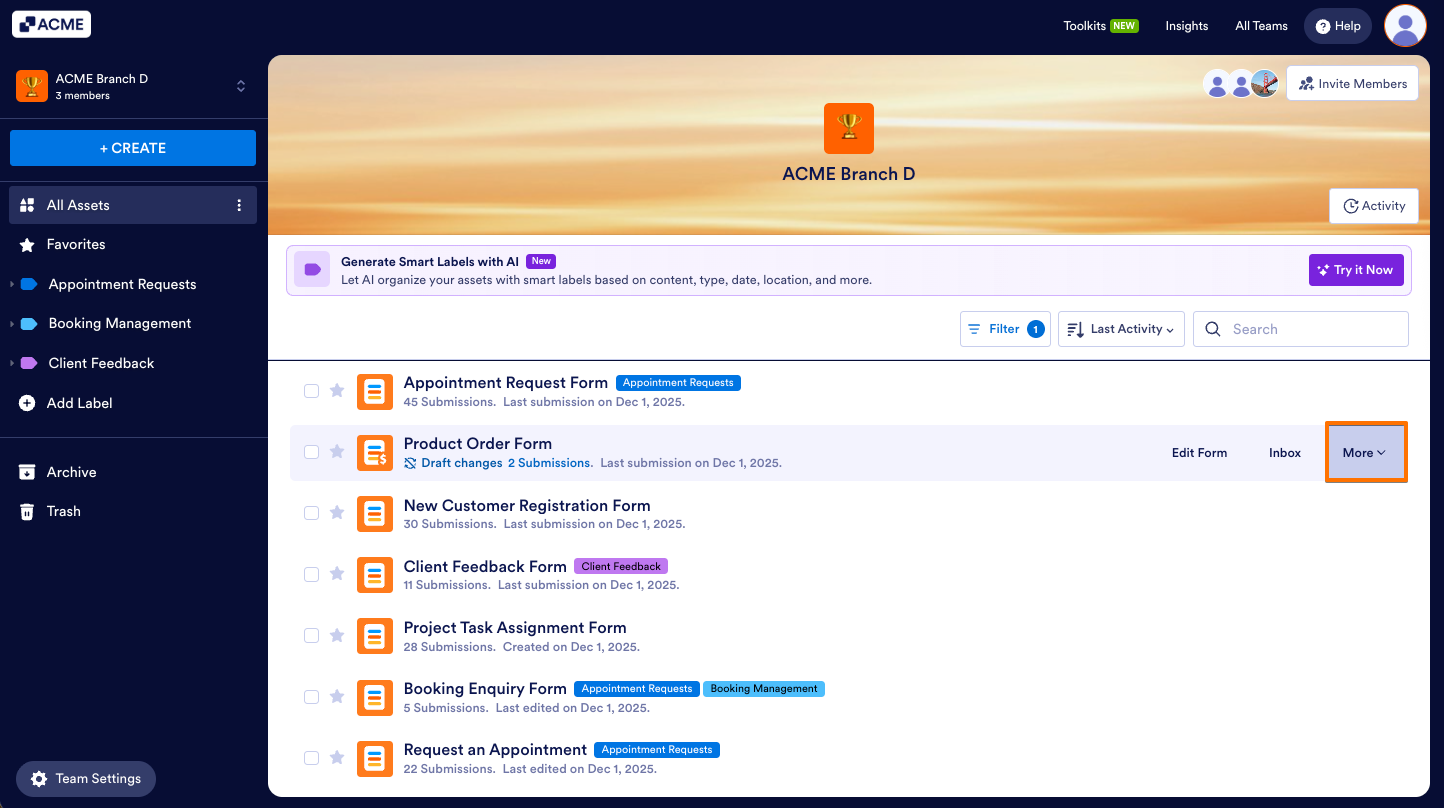
Task: Click the magnifier icon in search box
Action: [x=1213, y=329]
